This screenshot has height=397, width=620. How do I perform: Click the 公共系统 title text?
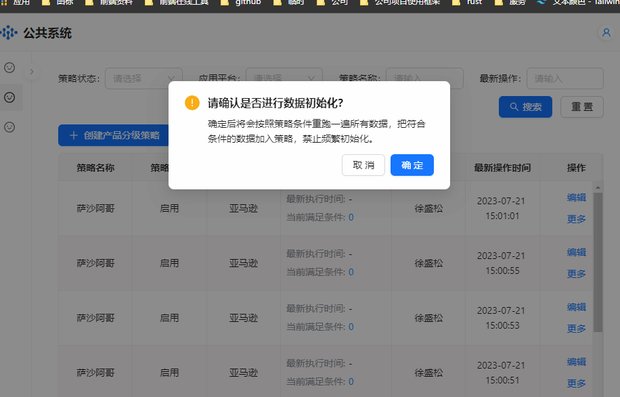[x=47, y=33]
